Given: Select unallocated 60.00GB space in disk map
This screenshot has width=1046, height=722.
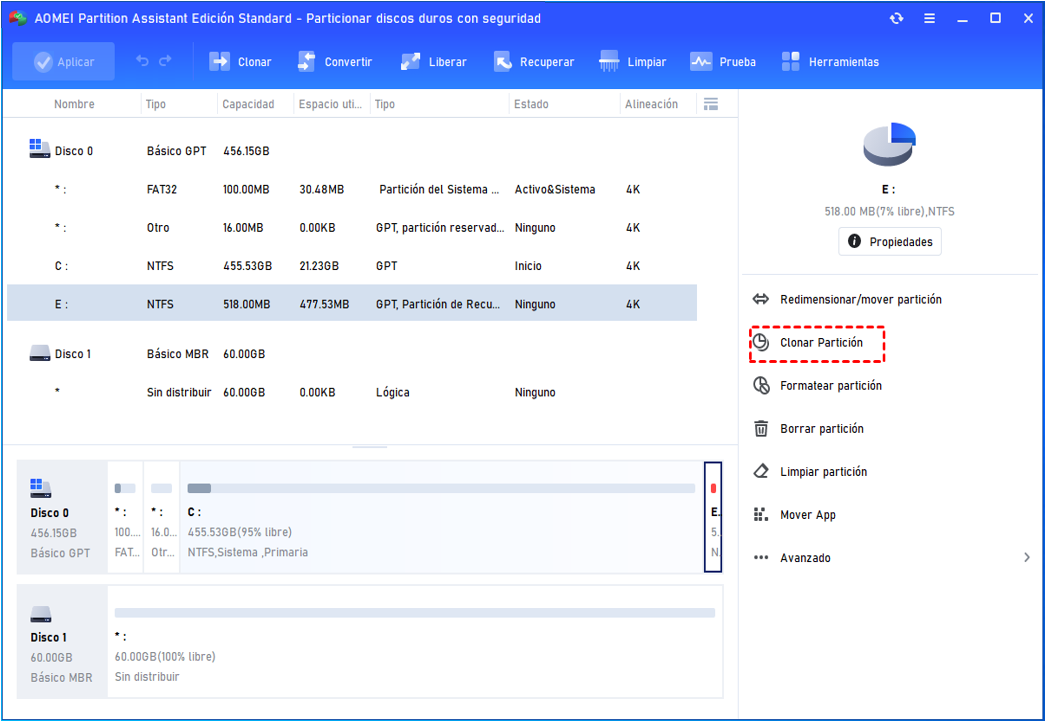Looking at the screenshot, I should 415,642.
